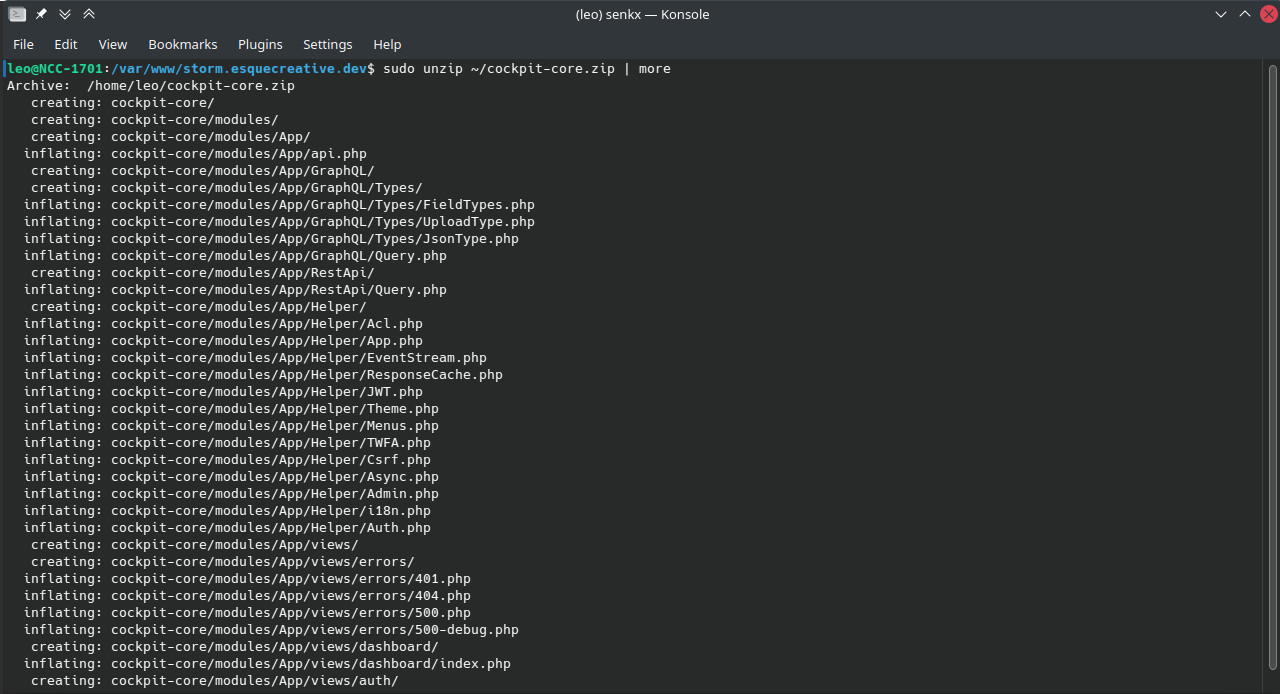Click the line ending 'Helper/i18n.php'
The image size is (1280, 694).
pyautogui.click(x=227, y=511)
